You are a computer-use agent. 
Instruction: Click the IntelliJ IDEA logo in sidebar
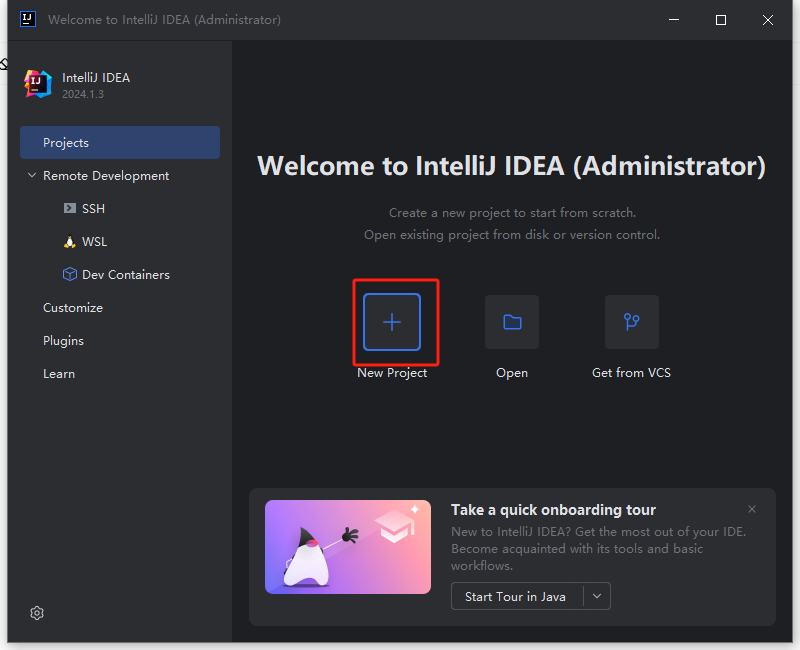[38, 84]
